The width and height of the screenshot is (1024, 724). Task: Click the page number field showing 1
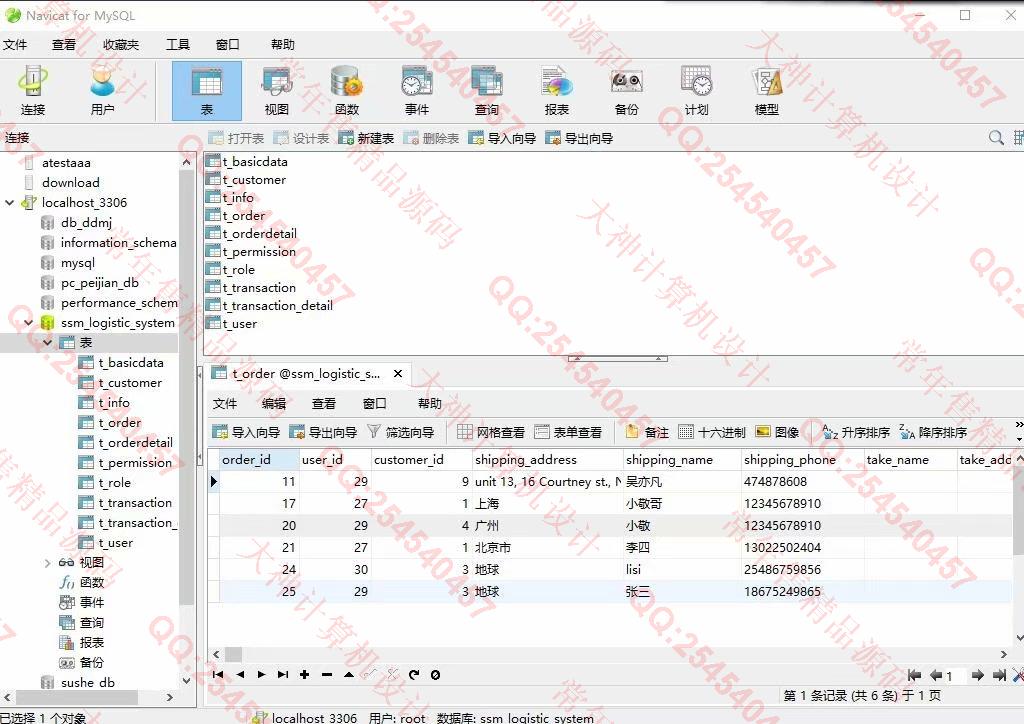point(954,676)
